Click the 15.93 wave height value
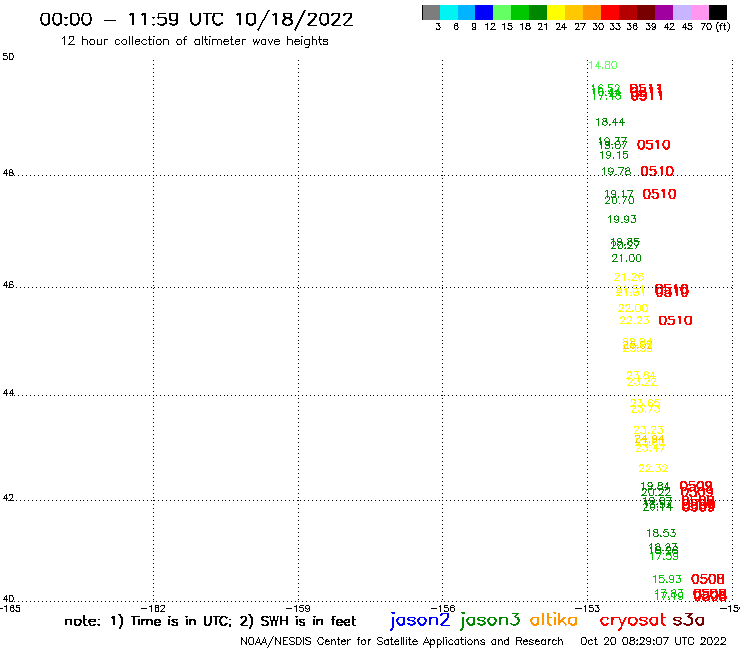Image resolution: width=740 pixels, height=650 pixels. tap(667, 579)
